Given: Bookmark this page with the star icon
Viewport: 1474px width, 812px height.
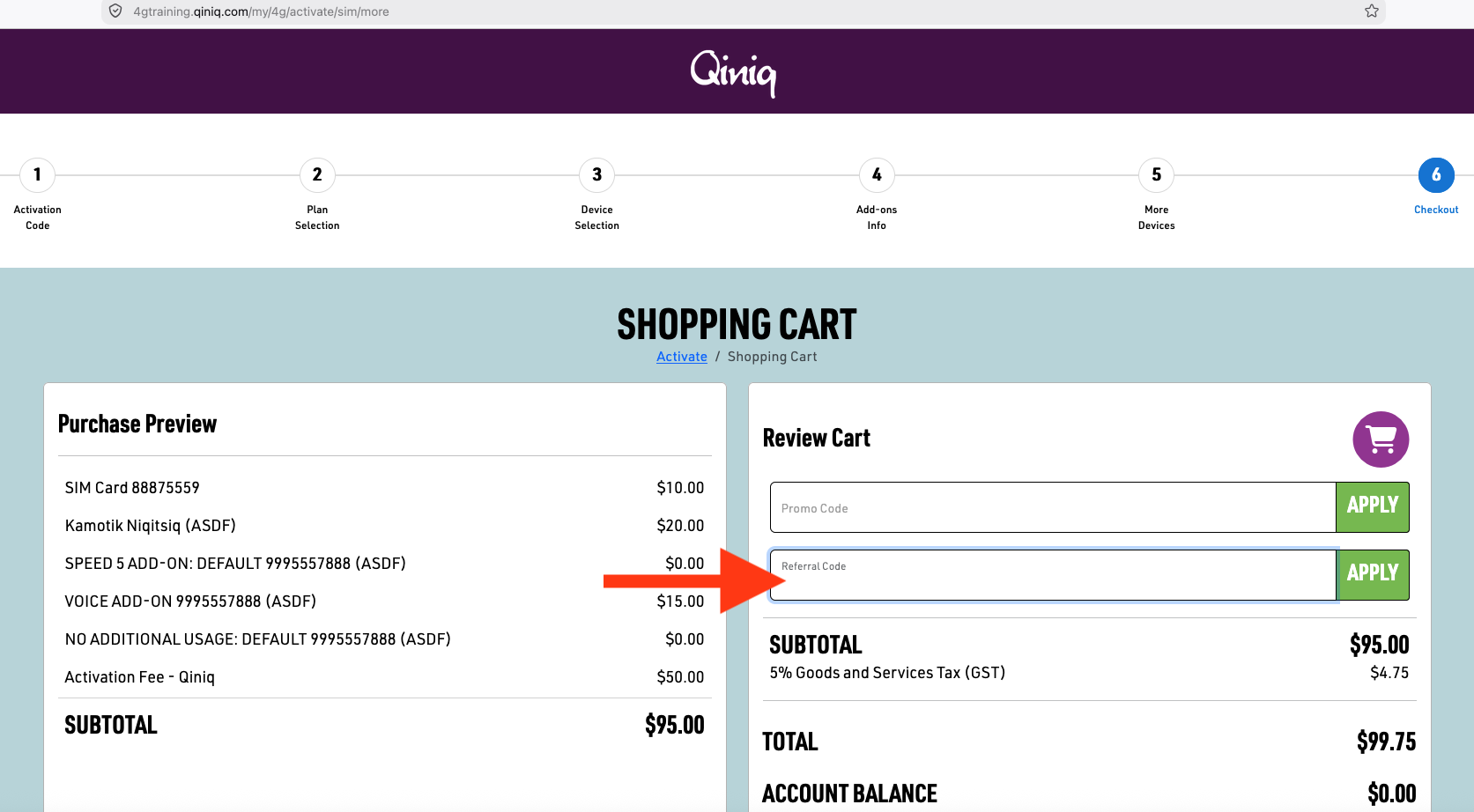Looking at the screenshot, I should point(1372,11).
